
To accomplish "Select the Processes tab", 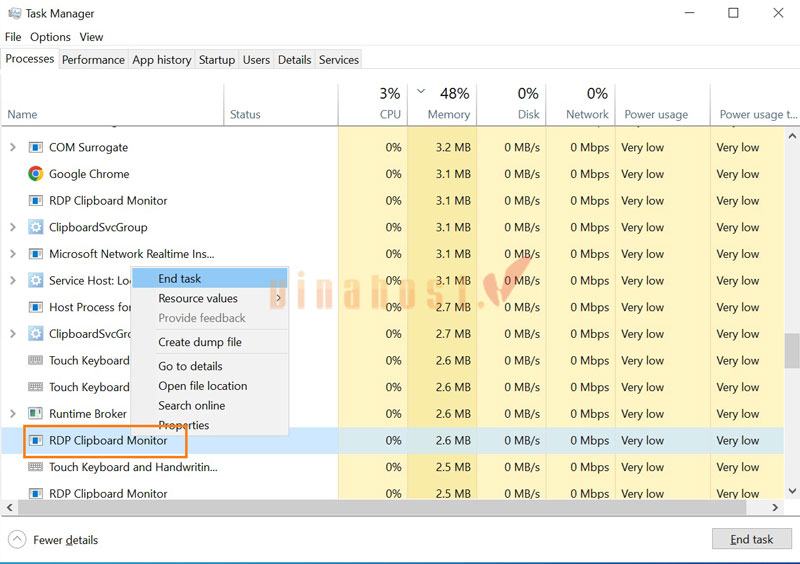I will (x=30, y=59).
